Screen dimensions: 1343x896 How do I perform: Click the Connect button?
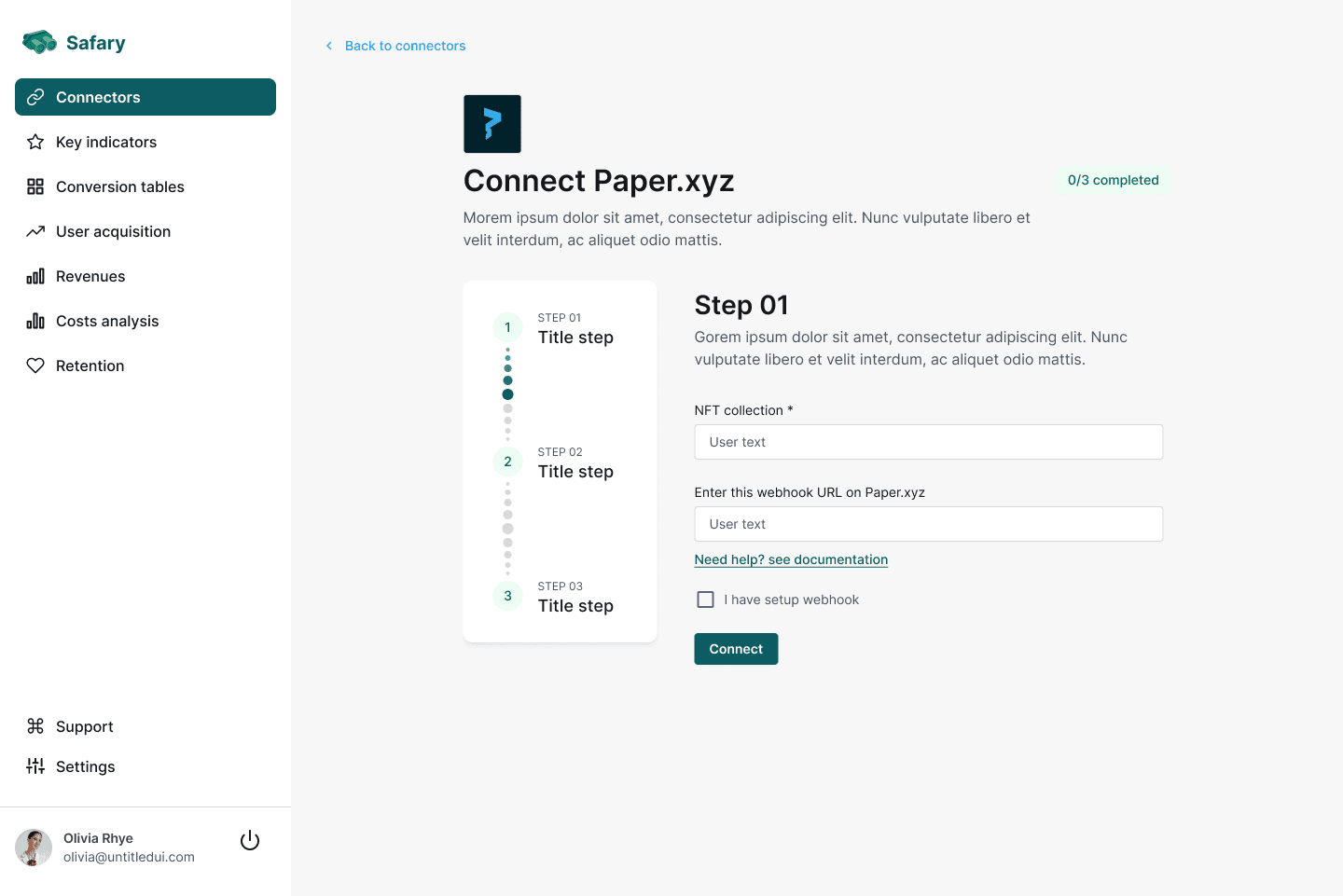736,649
